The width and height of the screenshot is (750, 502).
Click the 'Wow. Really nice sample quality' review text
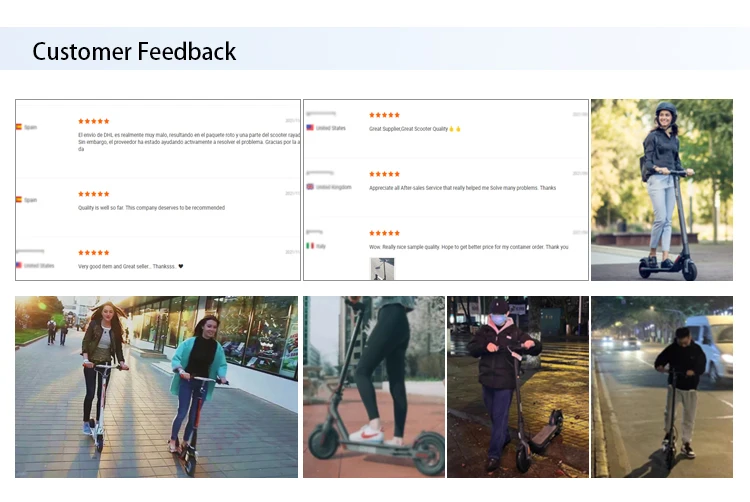(x=468, y=246)
